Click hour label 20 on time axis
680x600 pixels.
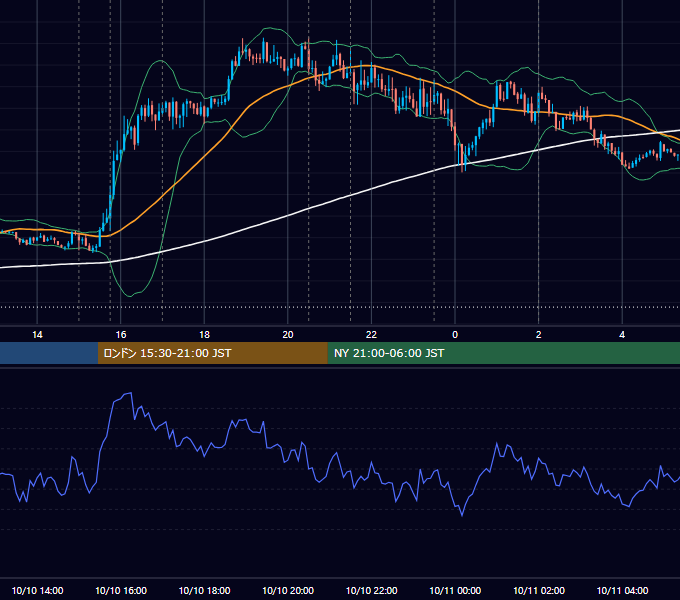[288, 335]
